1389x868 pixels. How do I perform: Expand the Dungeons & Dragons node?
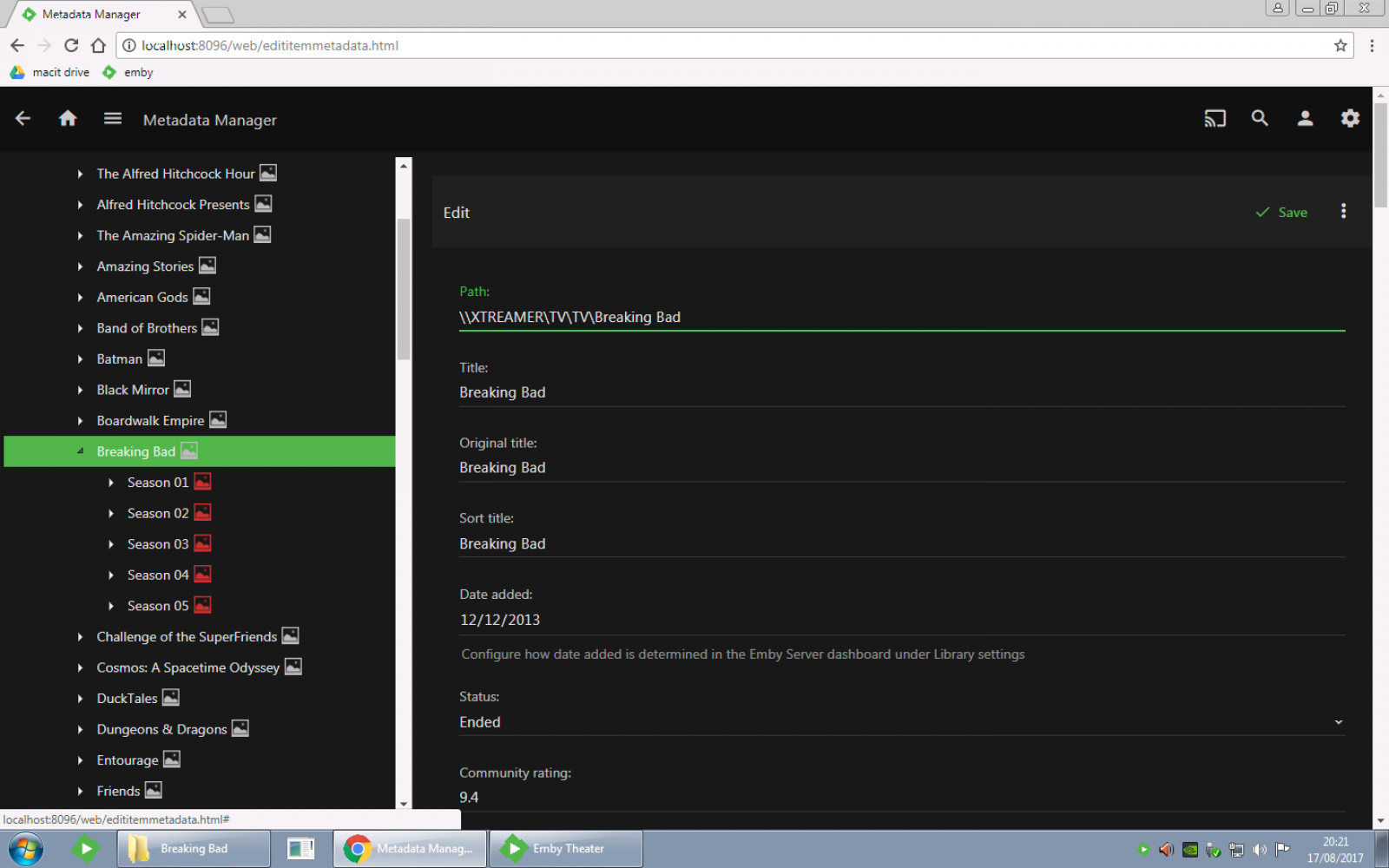80,729
